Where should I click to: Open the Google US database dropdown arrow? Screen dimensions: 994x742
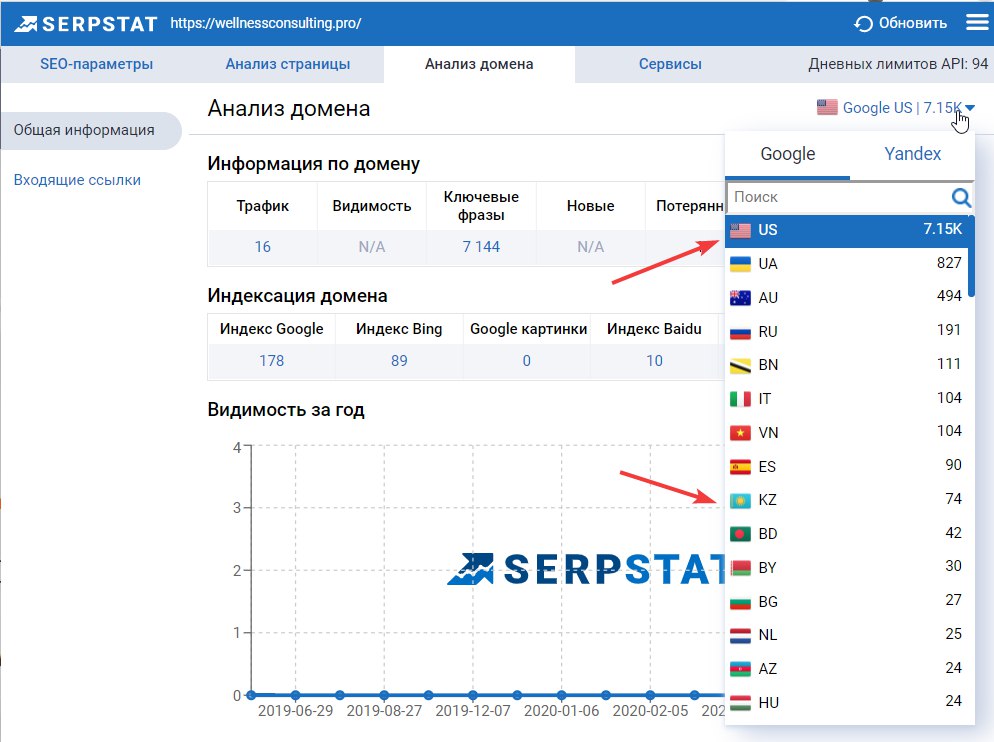[971, 108]
